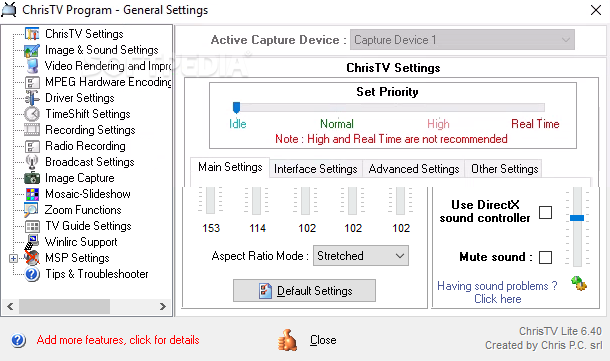The width and height of the screenshot is (610, 361).
Task: Click the thumbs-up Close icon
Action: click(x=287, y=340)
